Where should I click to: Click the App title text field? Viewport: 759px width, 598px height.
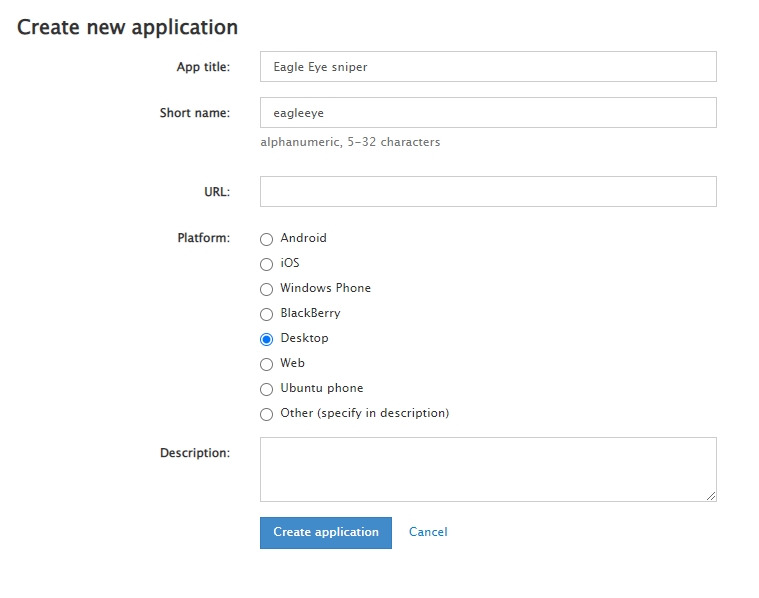[488, 67]
